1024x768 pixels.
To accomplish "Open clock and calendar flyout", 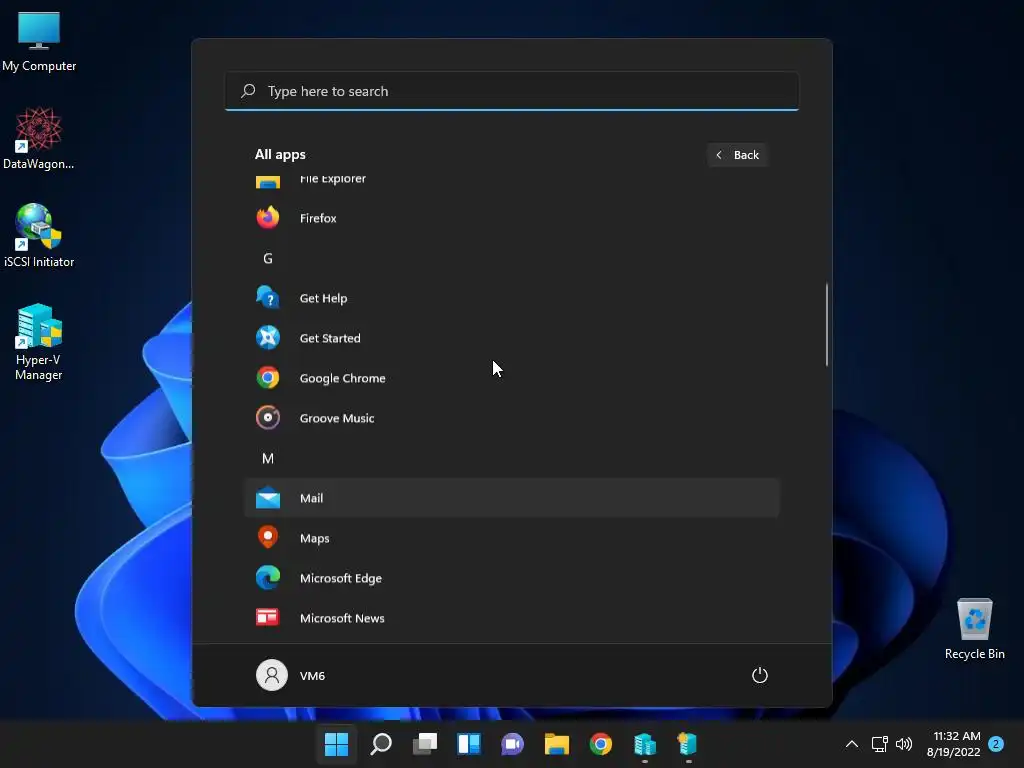I will click(953, 744).
